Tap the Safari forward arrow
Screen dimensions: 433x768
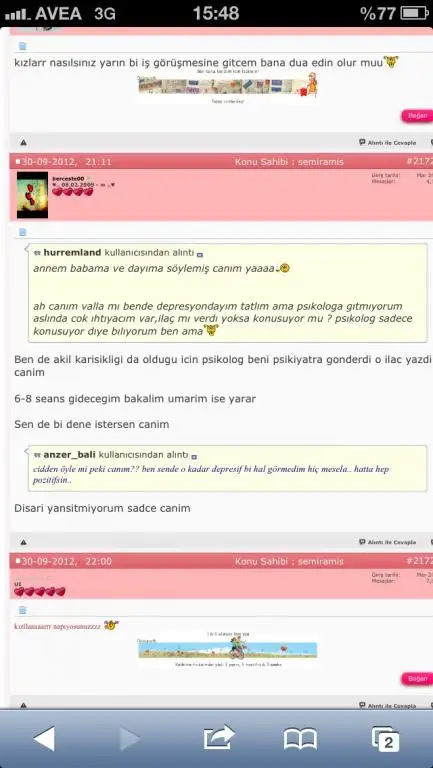(x=129, y=739)
